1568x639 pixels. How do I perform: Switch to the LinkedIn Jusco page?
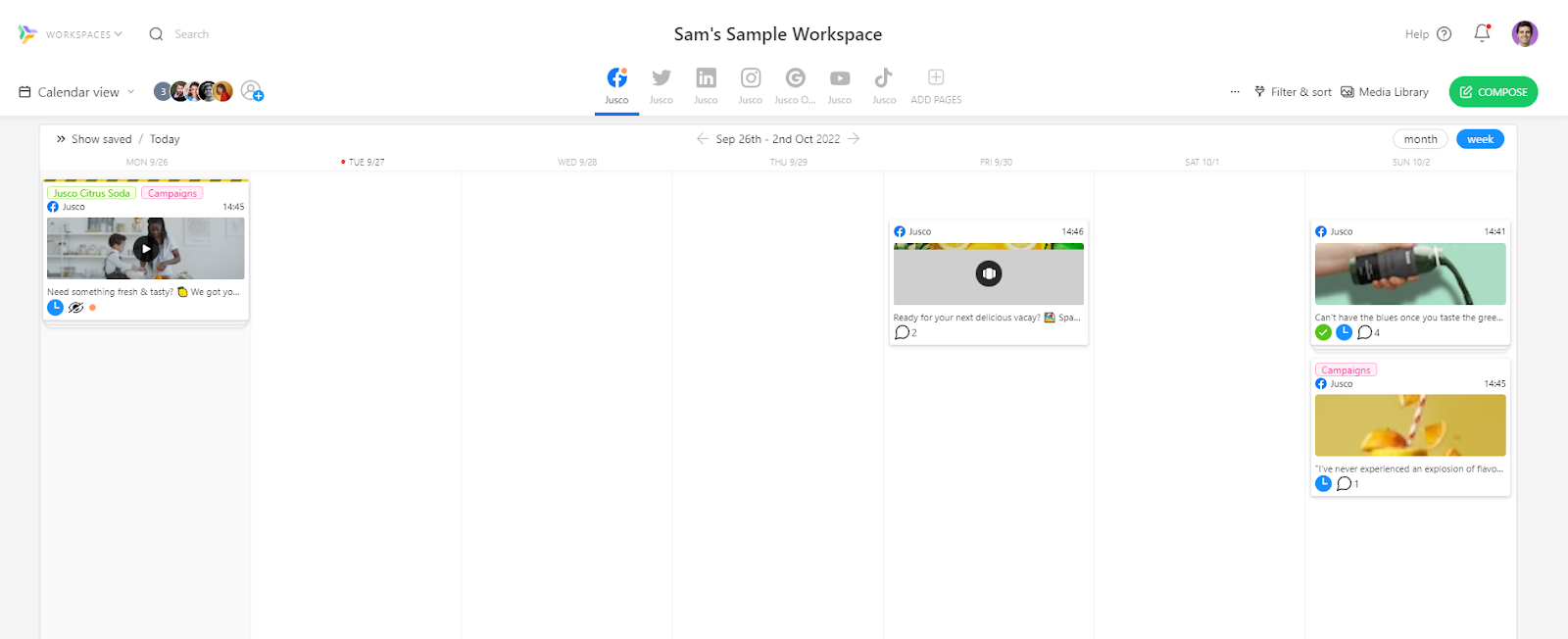[x=706, y=86]
